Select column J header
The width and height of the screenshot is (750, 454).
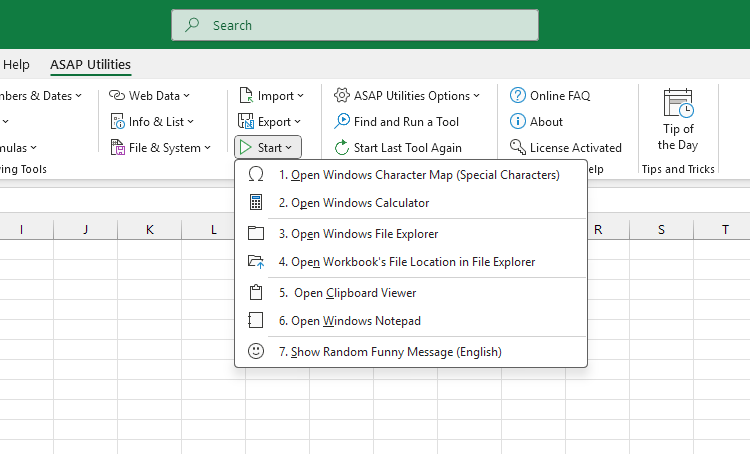click(86, 230)
